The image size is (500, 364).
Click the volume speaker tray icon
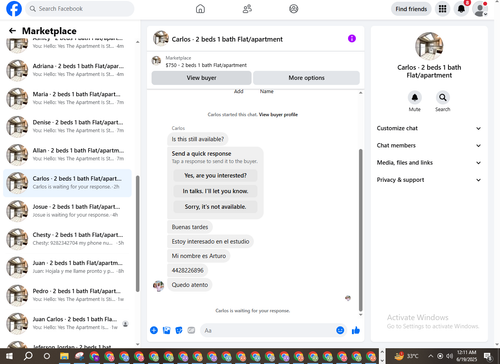point(449,356)
